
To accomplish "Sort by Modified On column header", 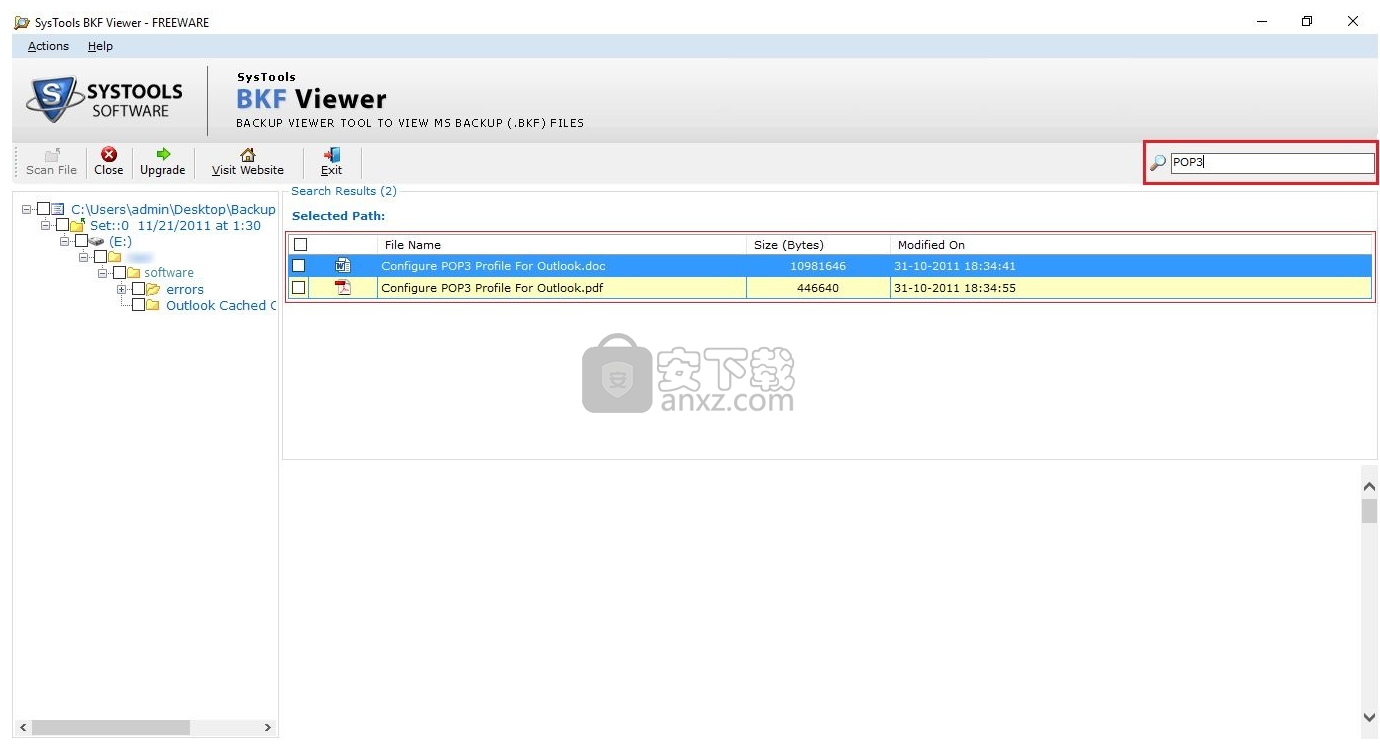I will coord(1130,244).
